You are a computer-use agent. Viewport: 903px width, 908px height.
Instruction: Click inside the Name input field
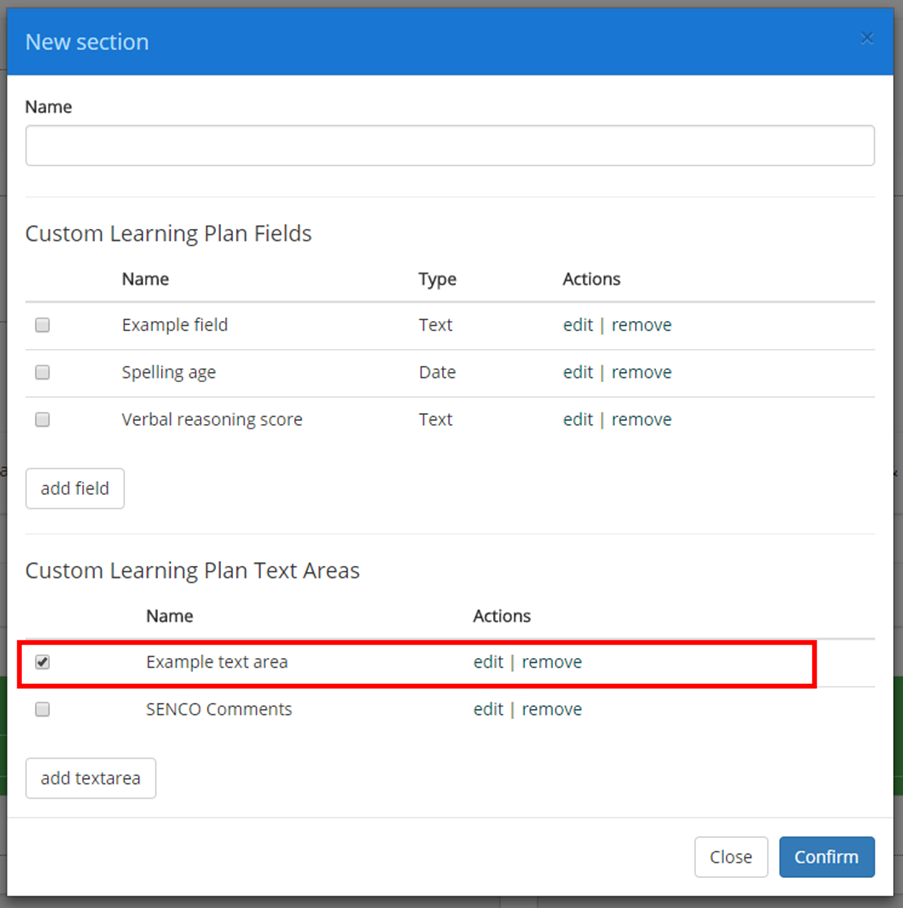(x=450, y=145)
